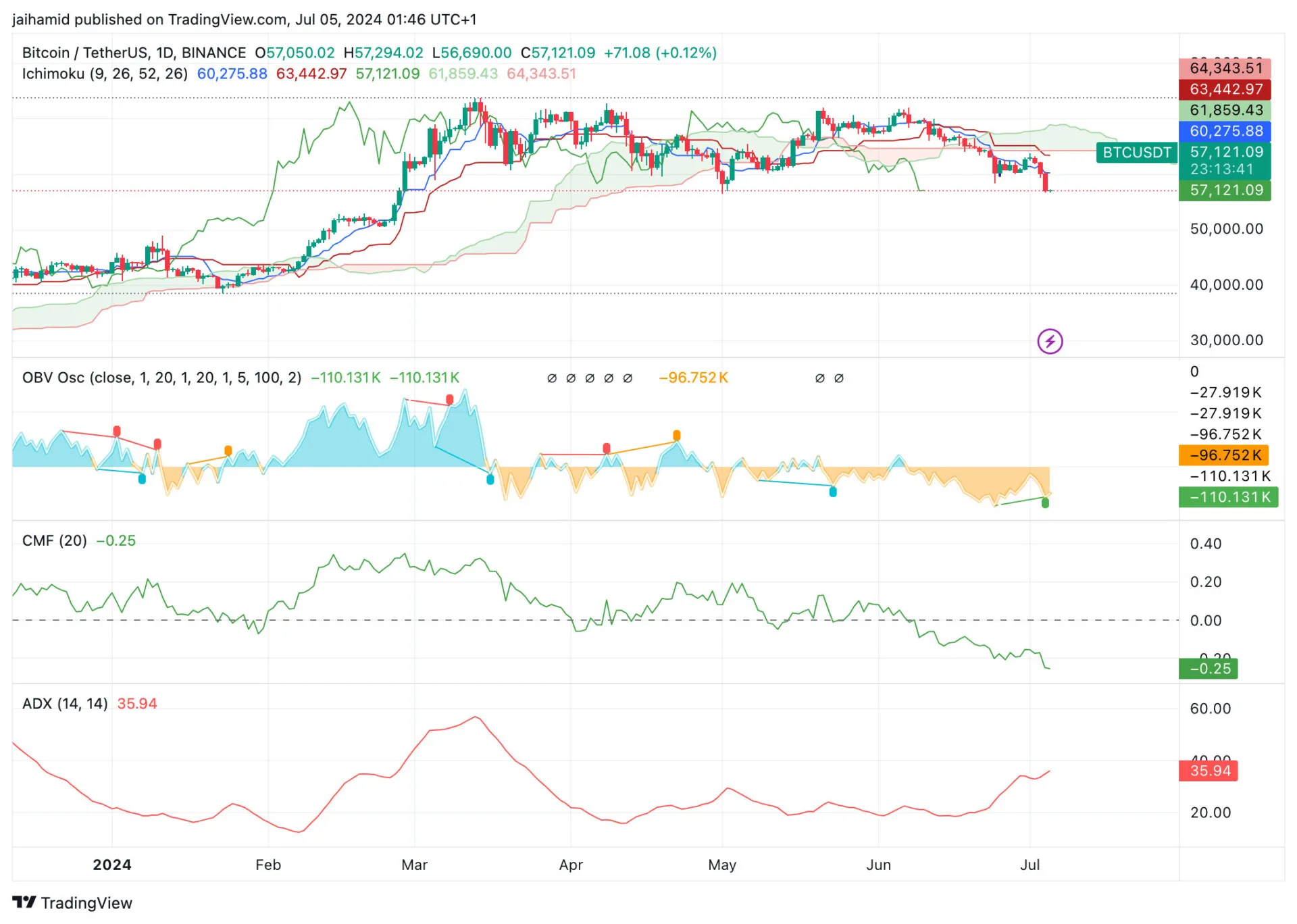Select the OBV Osc indicator legend

[x=161, y=378]
